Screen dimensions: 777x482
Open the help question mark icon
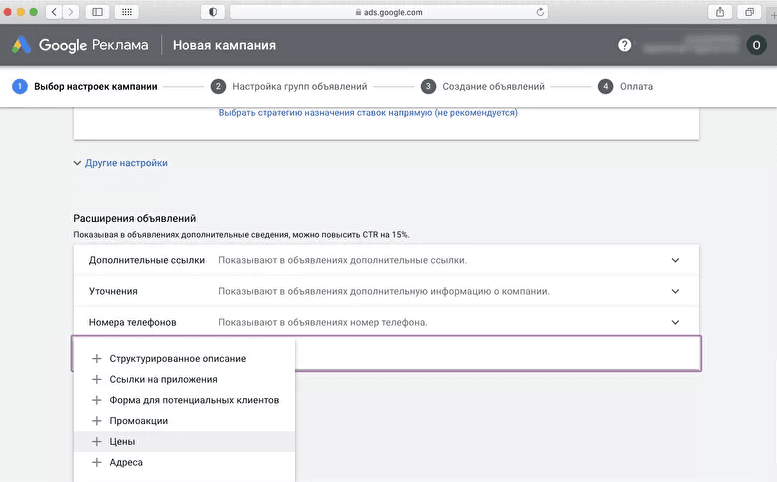point(624,45)
